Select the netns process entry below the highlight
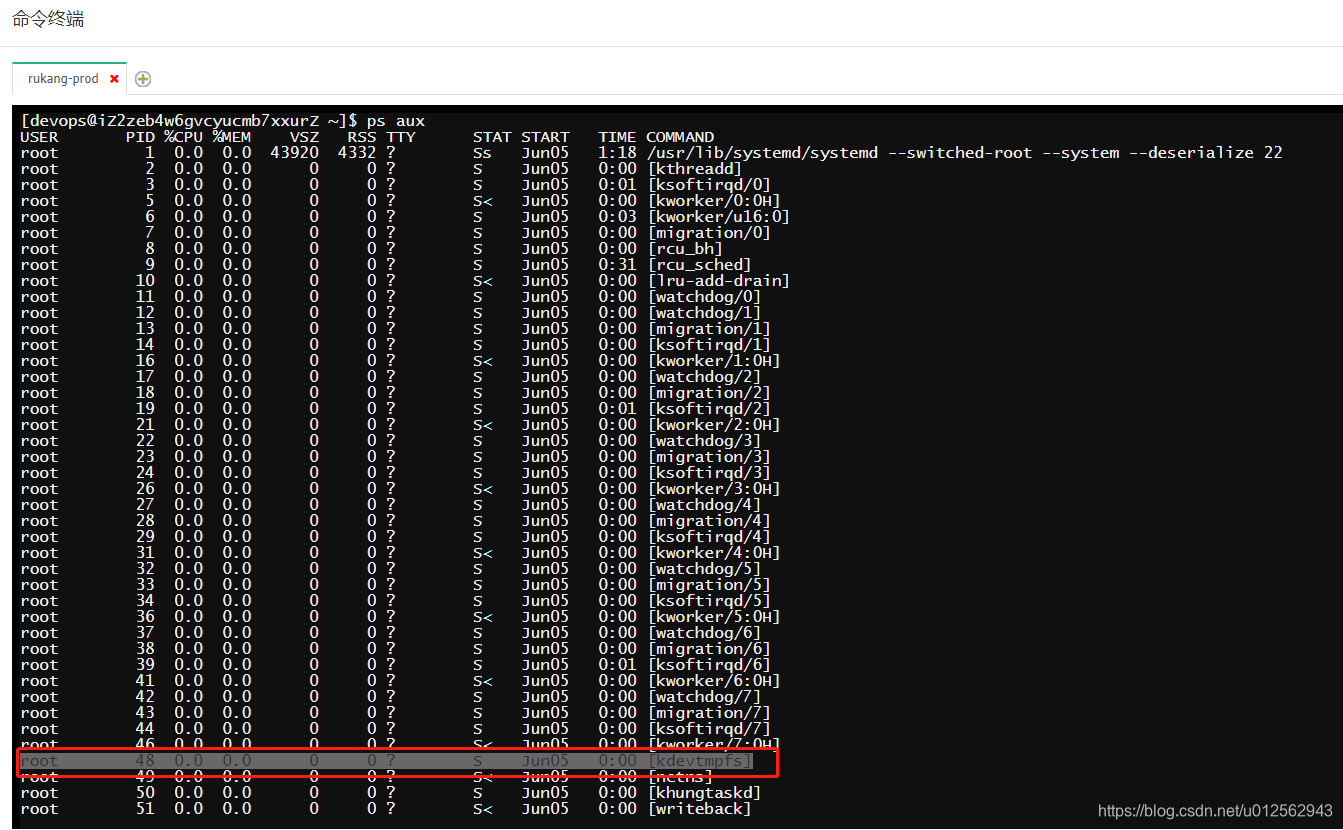The height and width of the screenshot is (830, 1343). [x=400, y=777]
